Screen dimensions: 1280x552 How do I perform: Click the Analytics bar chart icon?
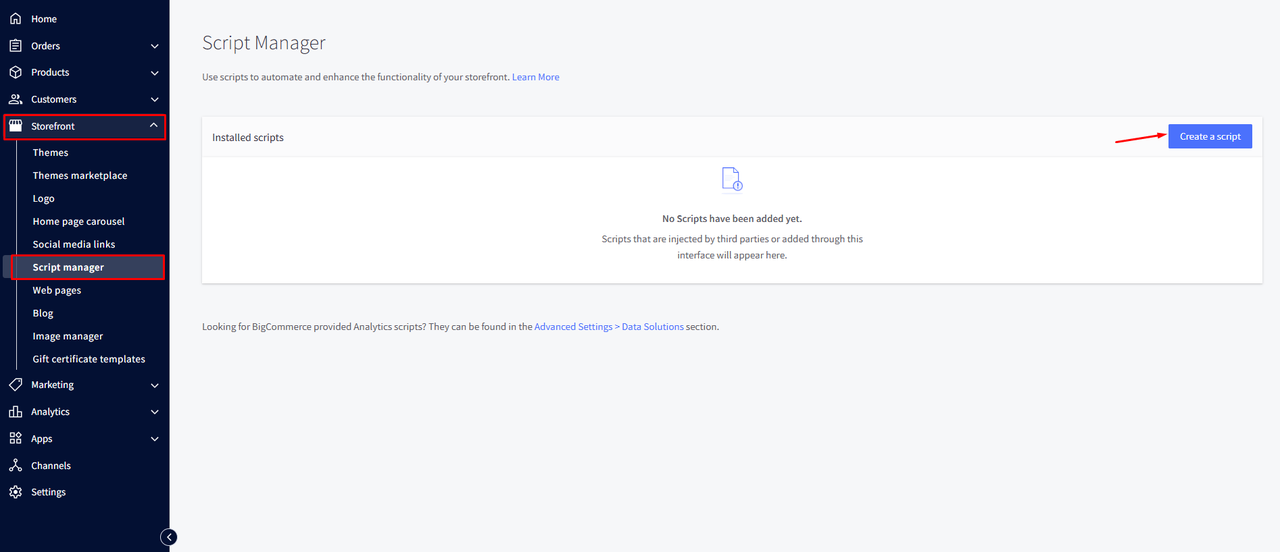[15, 412]
